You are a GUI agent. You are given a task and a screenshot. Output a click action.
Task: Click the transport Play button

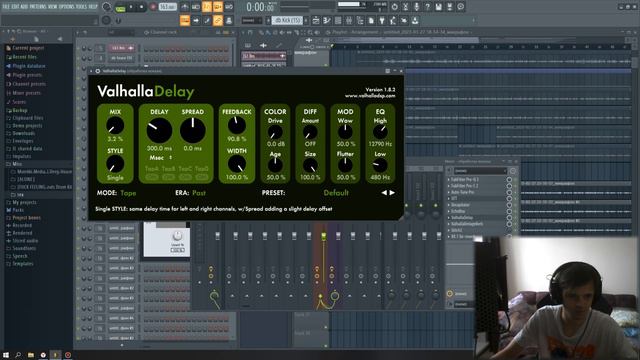click(x=131, y=7)
